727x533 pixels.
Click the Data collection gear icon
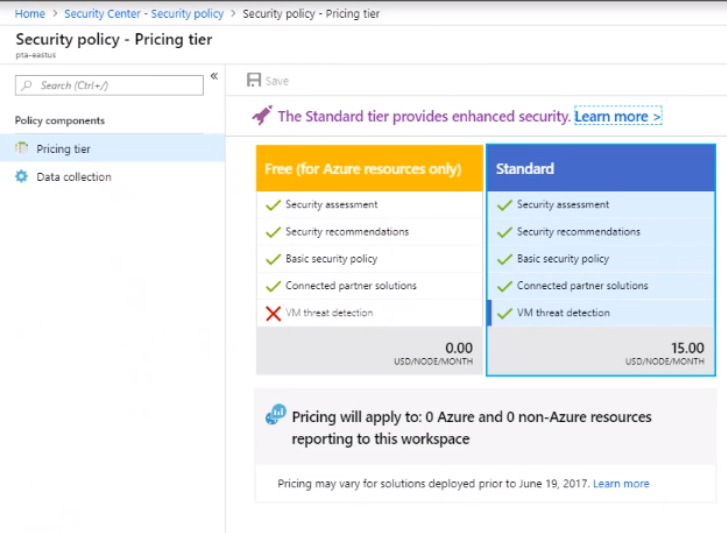[x=22, y=177]
